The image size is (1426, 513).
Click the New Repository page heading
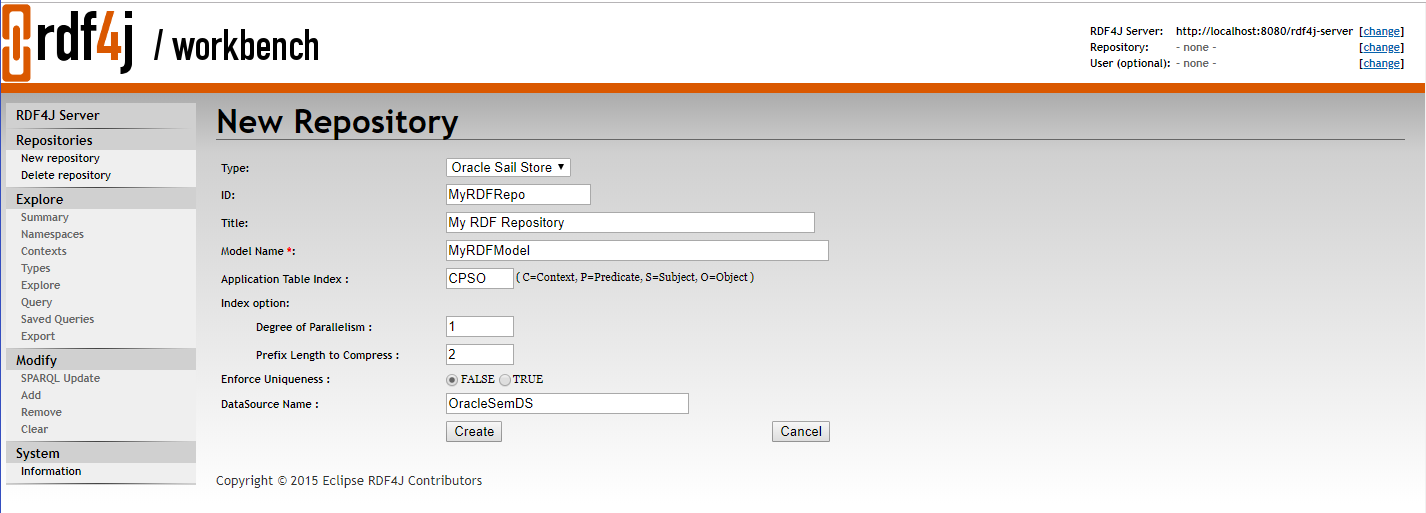point(337,122)
